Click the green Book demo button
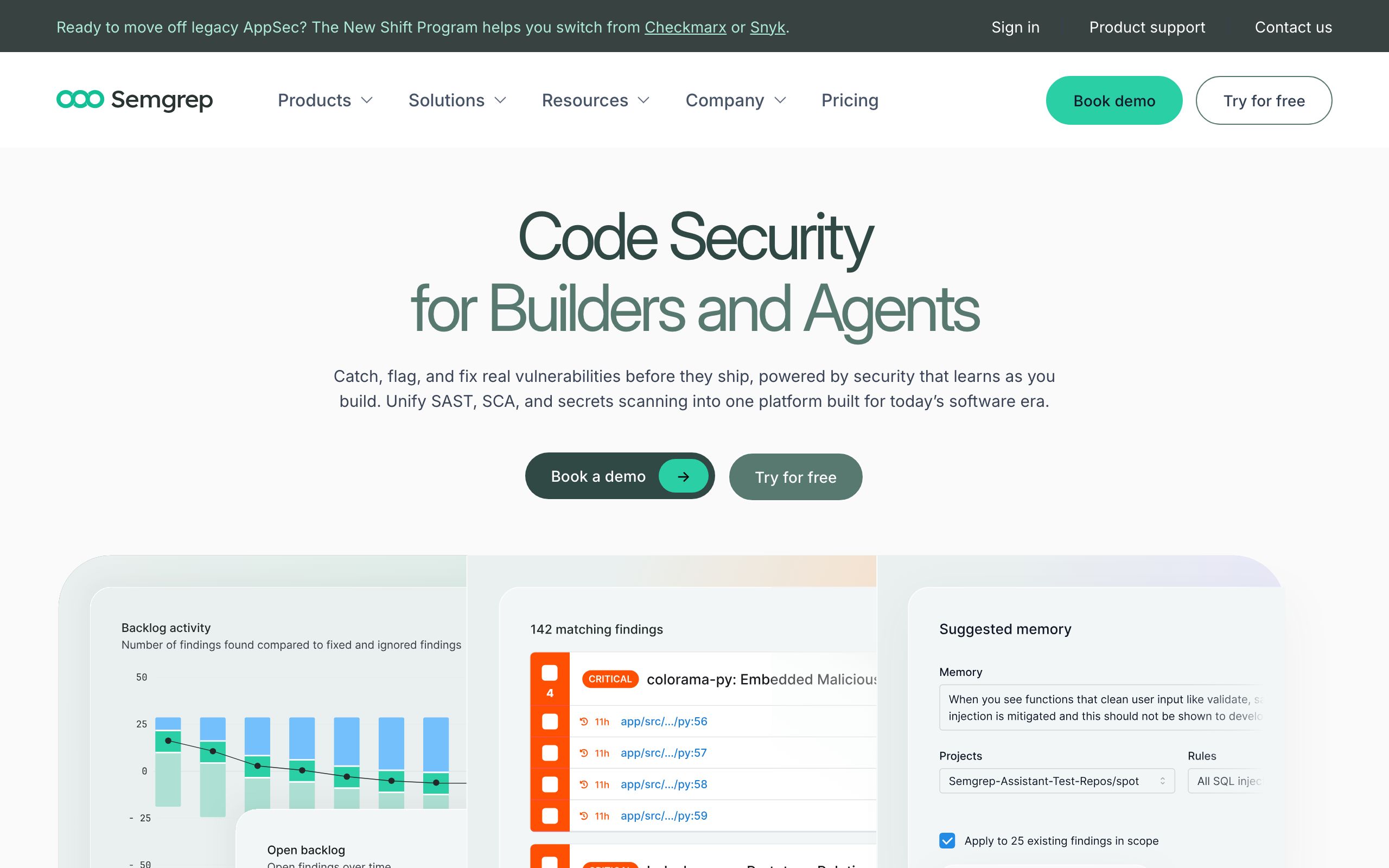1389x868 pixels. (x=1114, y=100)
